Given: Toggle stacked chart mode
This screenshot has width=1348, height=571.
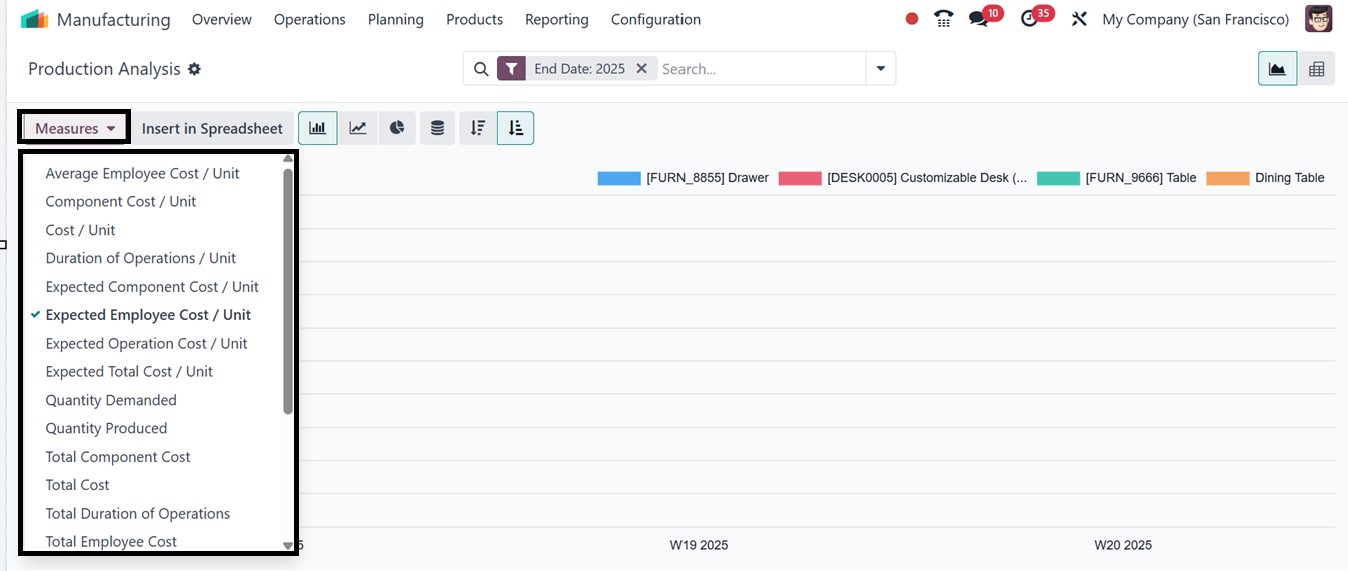Looking at the screenshot, I should point(437,128).
